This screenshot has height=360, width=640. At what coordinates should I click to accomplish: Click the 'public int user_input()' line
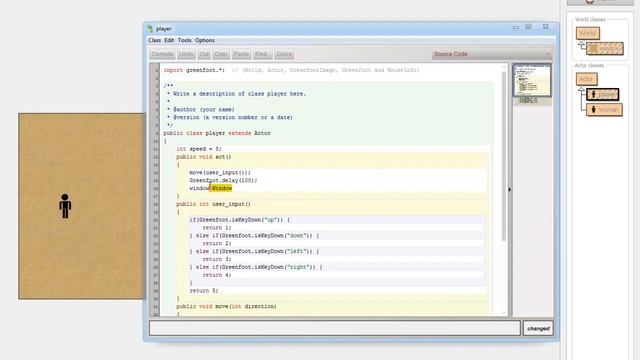coord(213,204)
